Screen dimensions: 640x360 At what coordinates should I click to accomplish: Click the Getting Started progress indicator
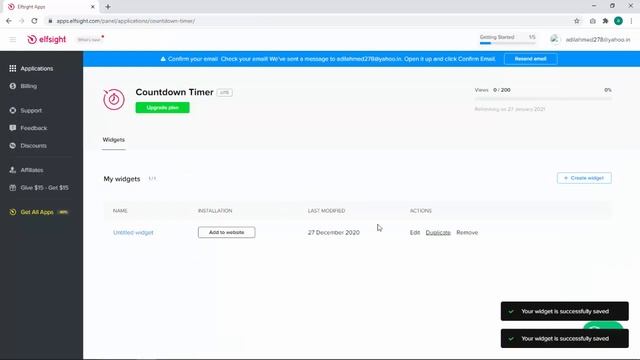(507, 39)
